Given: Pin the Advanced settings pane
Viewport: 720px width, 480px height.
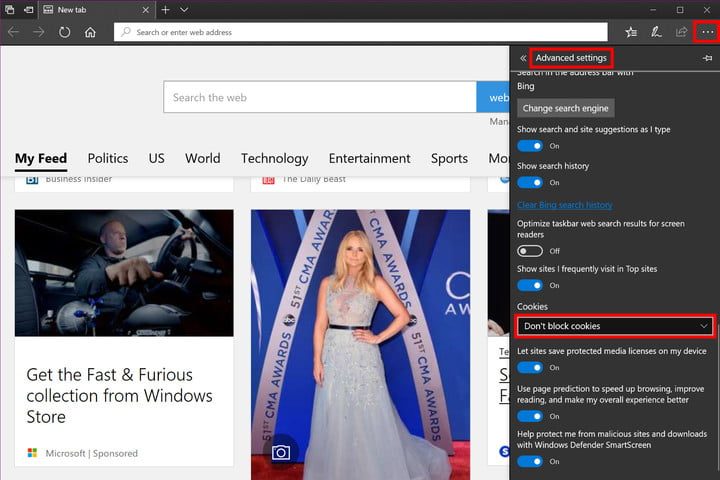Looking at the screenshot, I should pyautogui.click(x=707, y=58).
